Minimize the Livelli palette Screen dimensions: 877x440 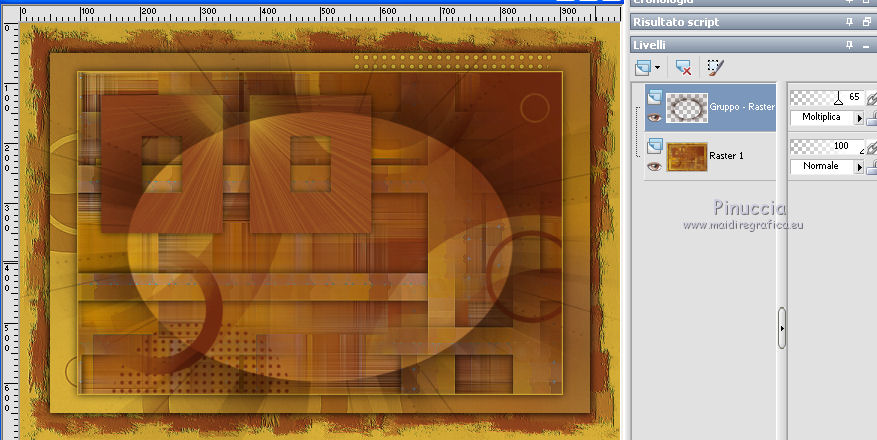(x=866, y=46)
